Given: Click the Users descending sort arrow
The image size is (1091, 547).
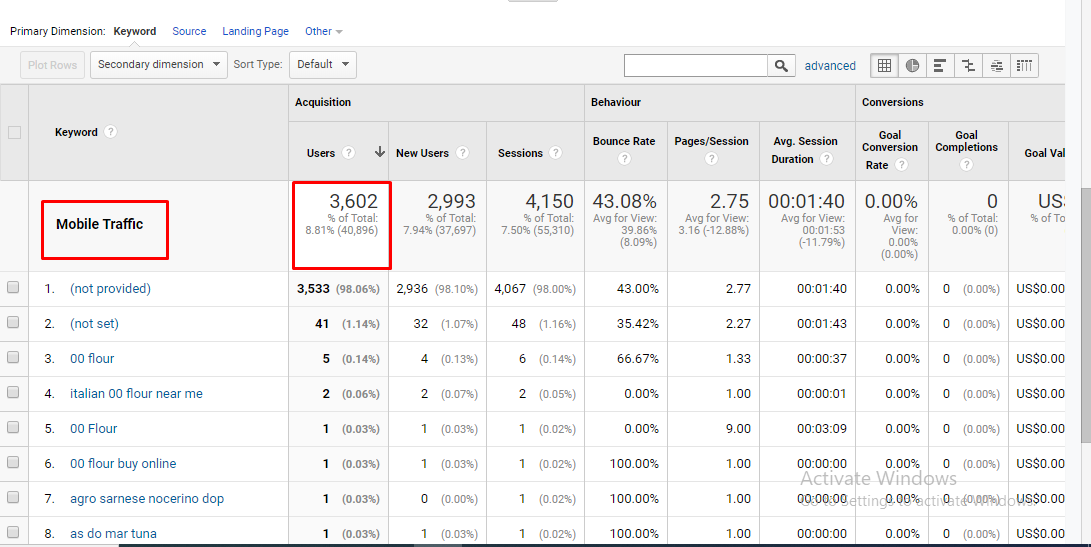Looking at the screenshot, I should pos(380,152).
